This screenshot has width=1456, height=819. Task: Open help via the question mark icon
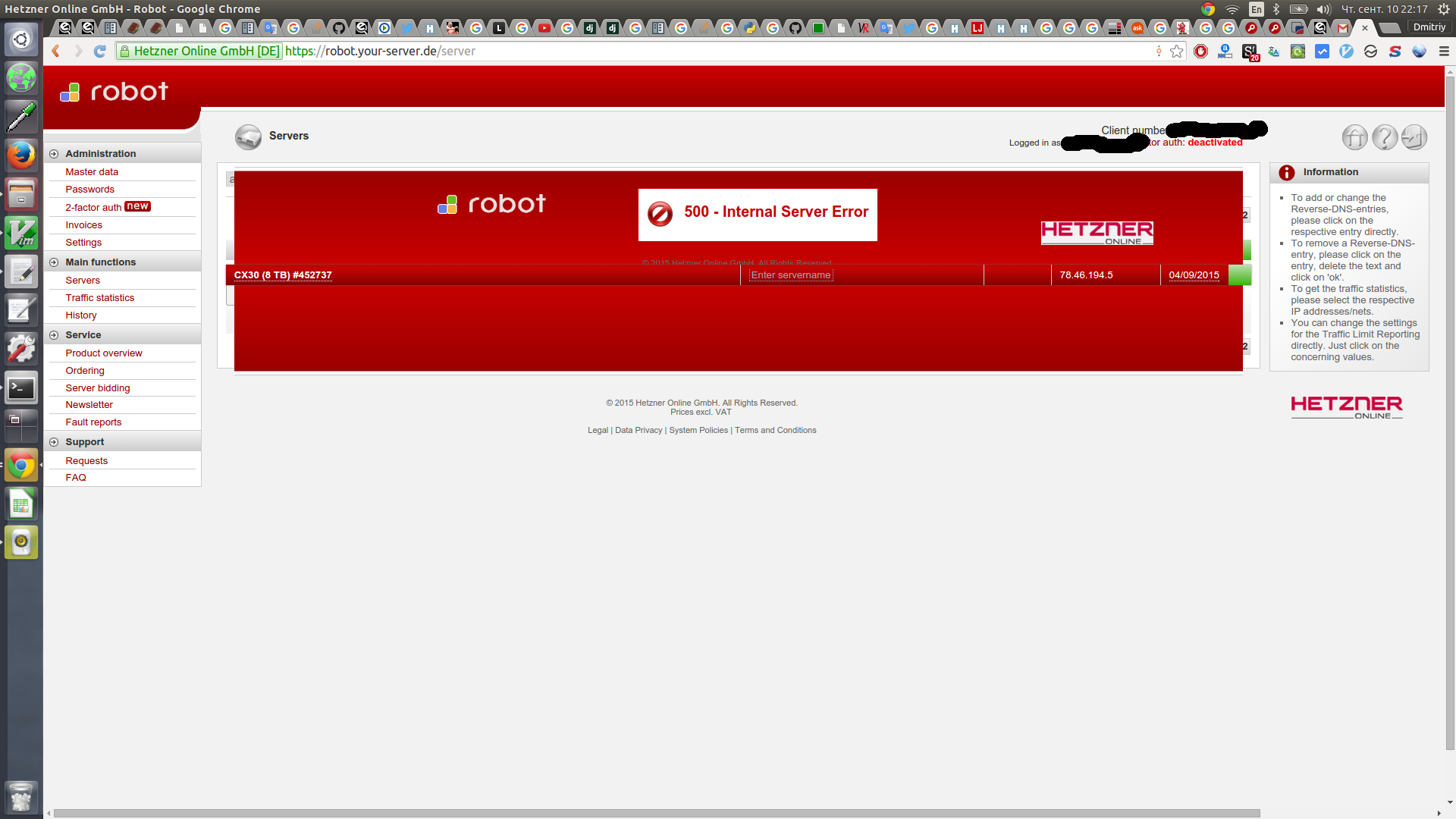(1384, 137)
